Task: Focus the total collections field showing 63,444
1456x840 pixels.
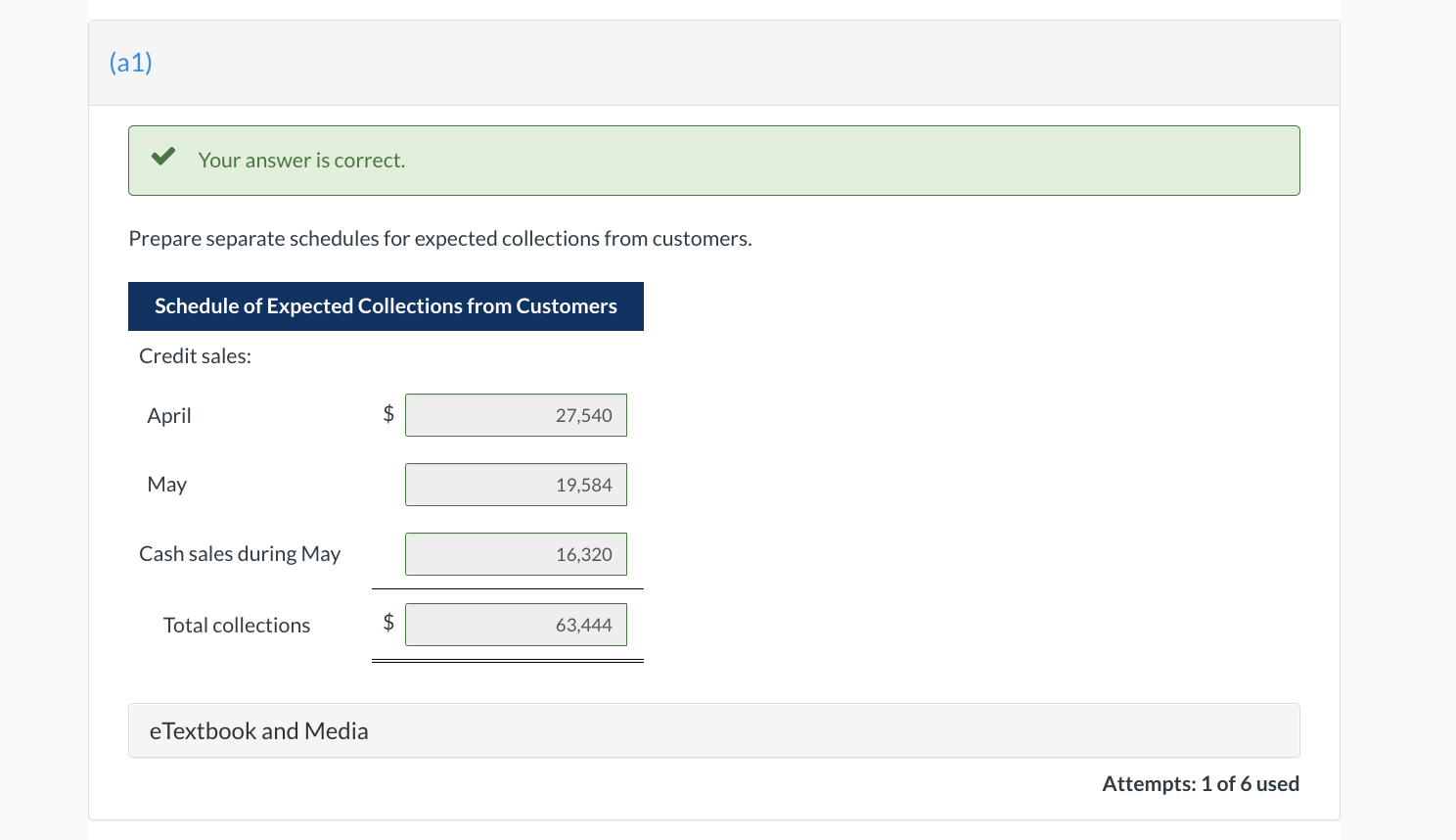Action: point(516,625)
